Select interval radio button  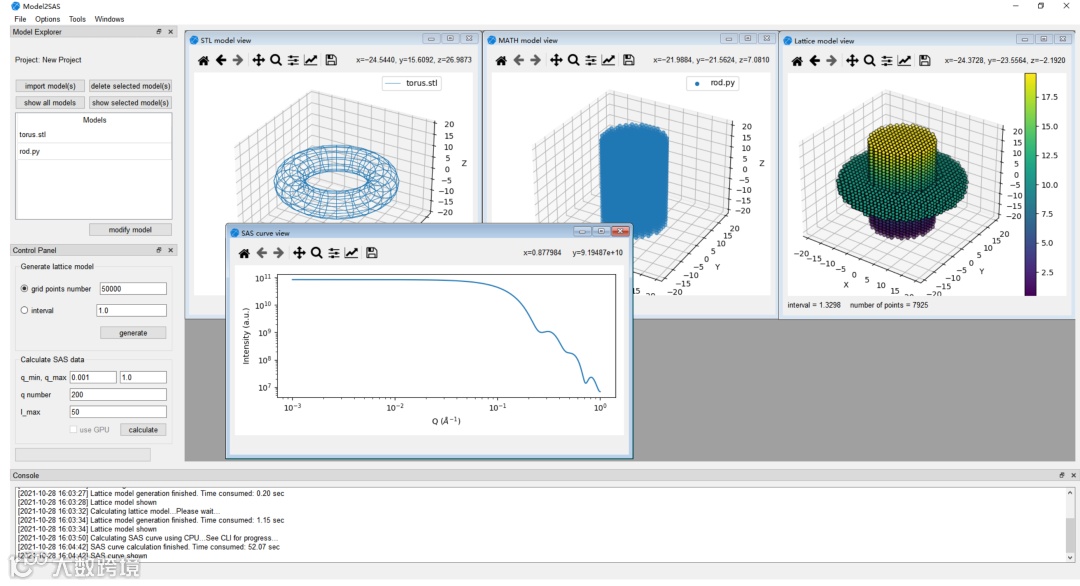click(x=24, y=311)
